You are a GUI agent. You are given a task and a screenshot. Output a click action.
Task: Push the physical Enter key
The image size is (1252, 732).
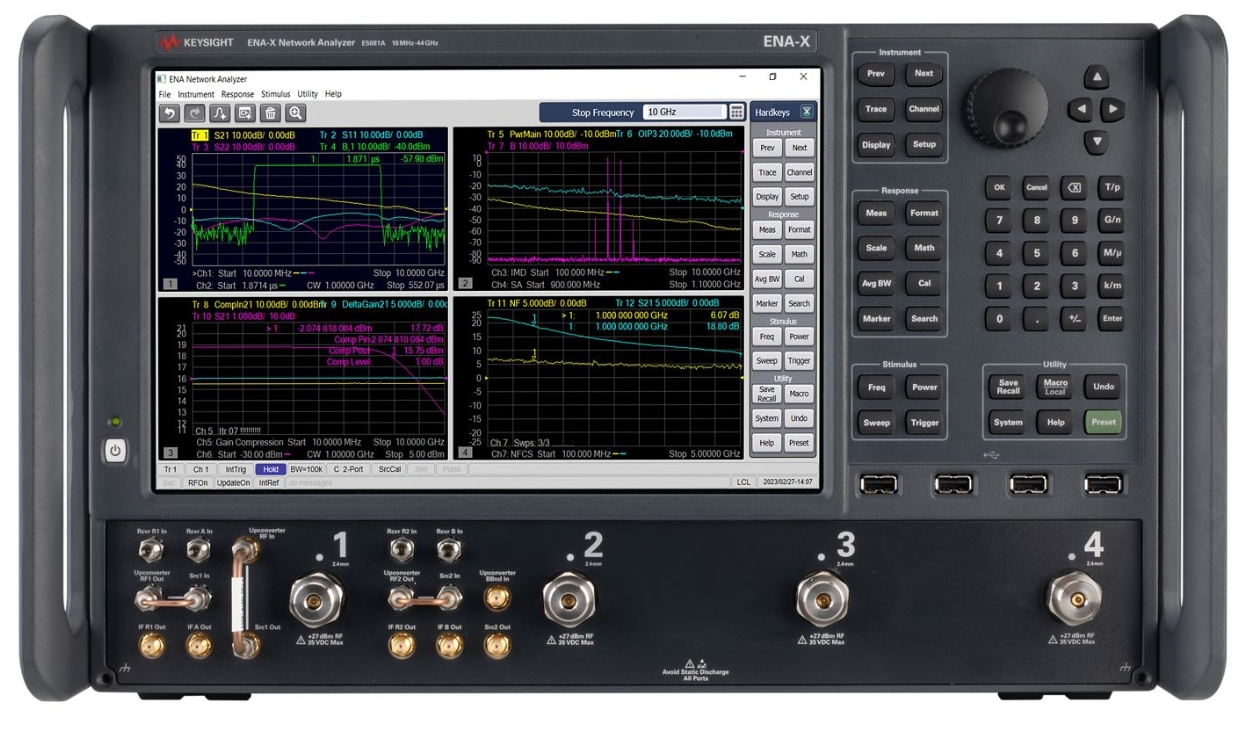click(1111, 319)
